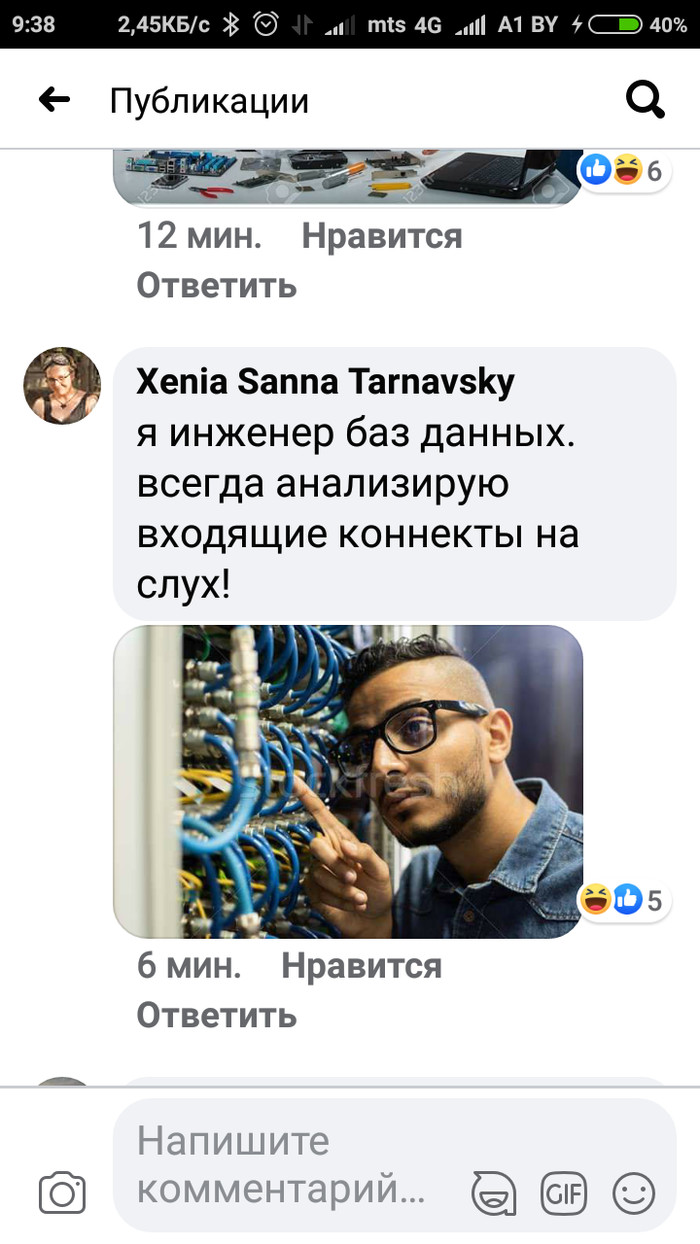Screen dimensions: 700x1244
Task: Tap Xenia's profile avatar picture
Action: tap(62, 386)
